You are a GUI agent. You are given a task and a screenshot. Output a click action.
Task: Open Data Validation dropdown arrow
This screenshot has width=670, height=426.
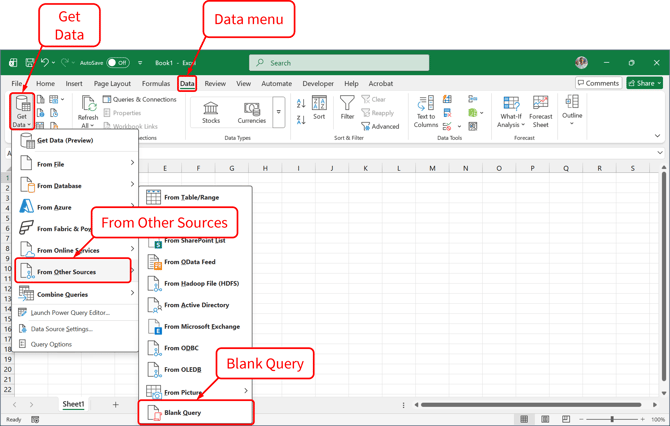coord(459,126)
